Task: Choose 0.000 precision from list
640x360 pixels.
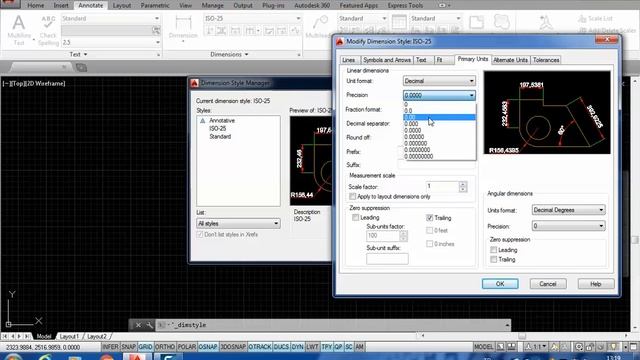Action: click(439, 124)
